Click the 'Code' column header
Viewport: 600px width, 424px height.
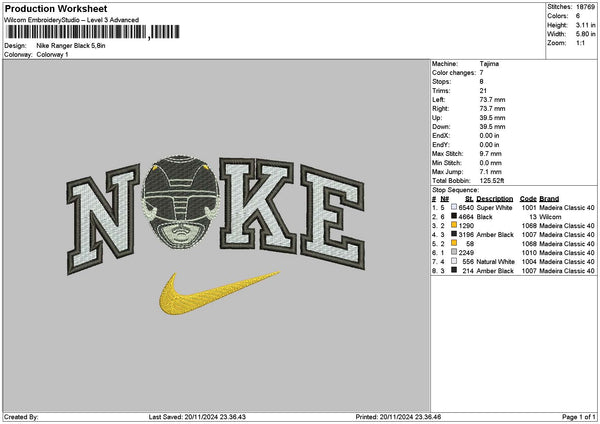coord(528,199)
